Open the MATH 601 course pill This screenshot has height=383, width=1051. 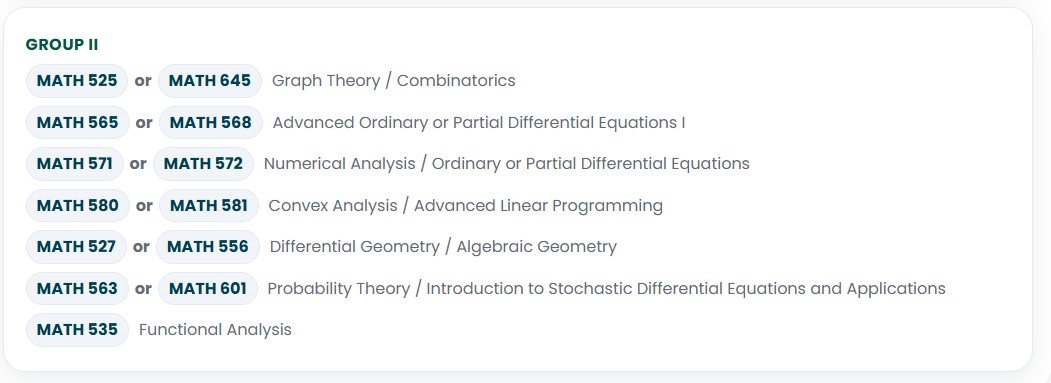pyautogui.click(x=208, y=288)
